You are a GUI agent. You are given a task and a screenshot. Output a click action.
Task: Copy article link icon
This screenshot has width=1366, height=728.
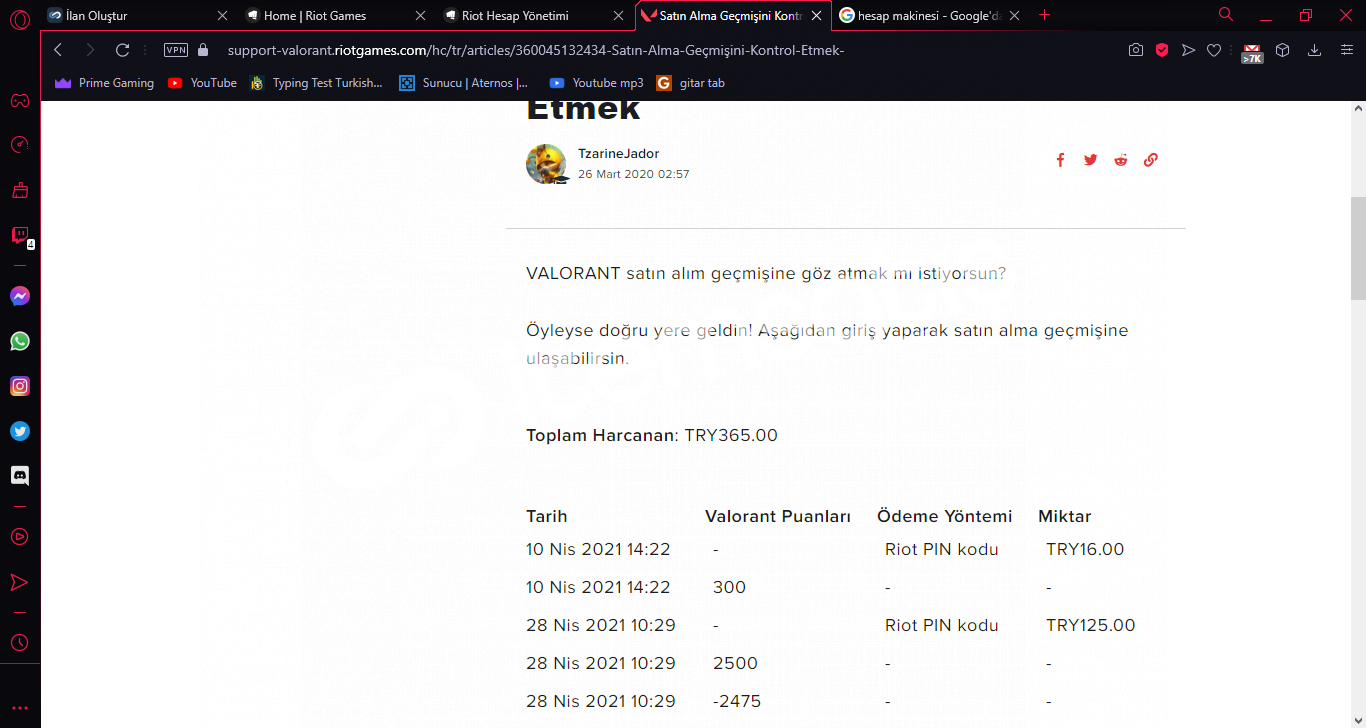[x=1150, y=160]
